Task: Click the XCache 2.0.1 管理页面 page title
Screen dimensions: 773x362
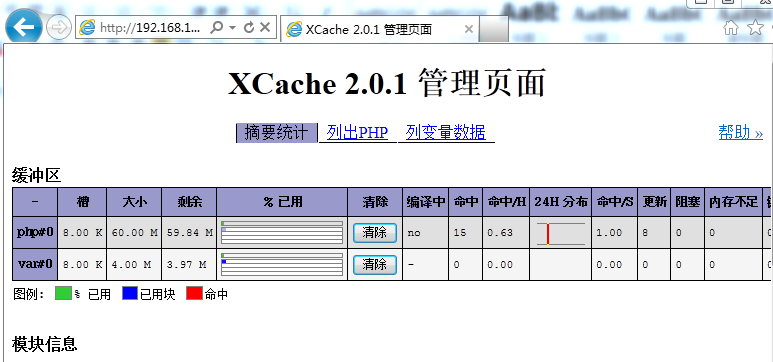Action: tap(387, 84)
